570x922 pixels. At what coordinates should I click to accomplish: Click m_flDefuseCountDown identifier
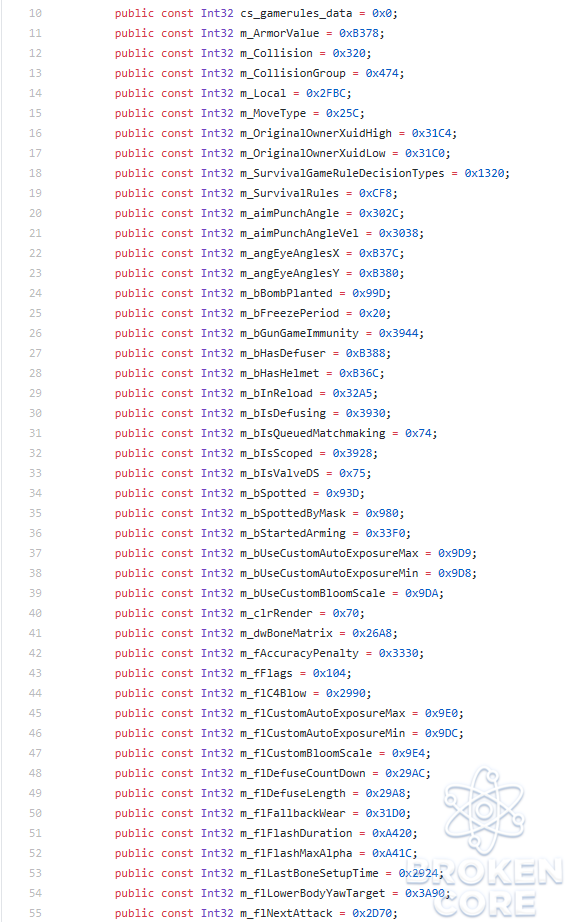[303, 773]
